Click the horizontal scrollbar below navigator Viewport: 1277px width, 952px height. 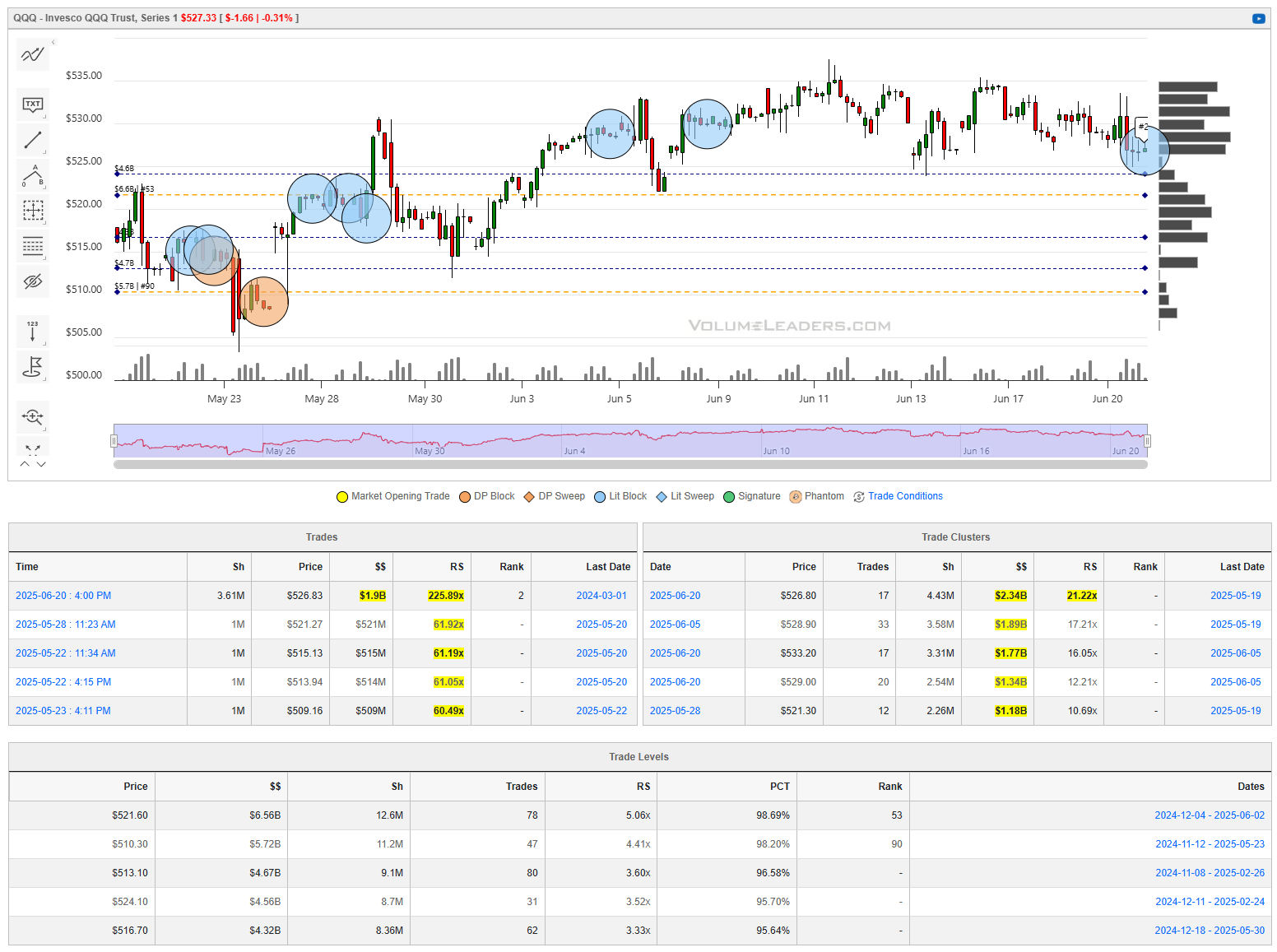click(630, 465)
